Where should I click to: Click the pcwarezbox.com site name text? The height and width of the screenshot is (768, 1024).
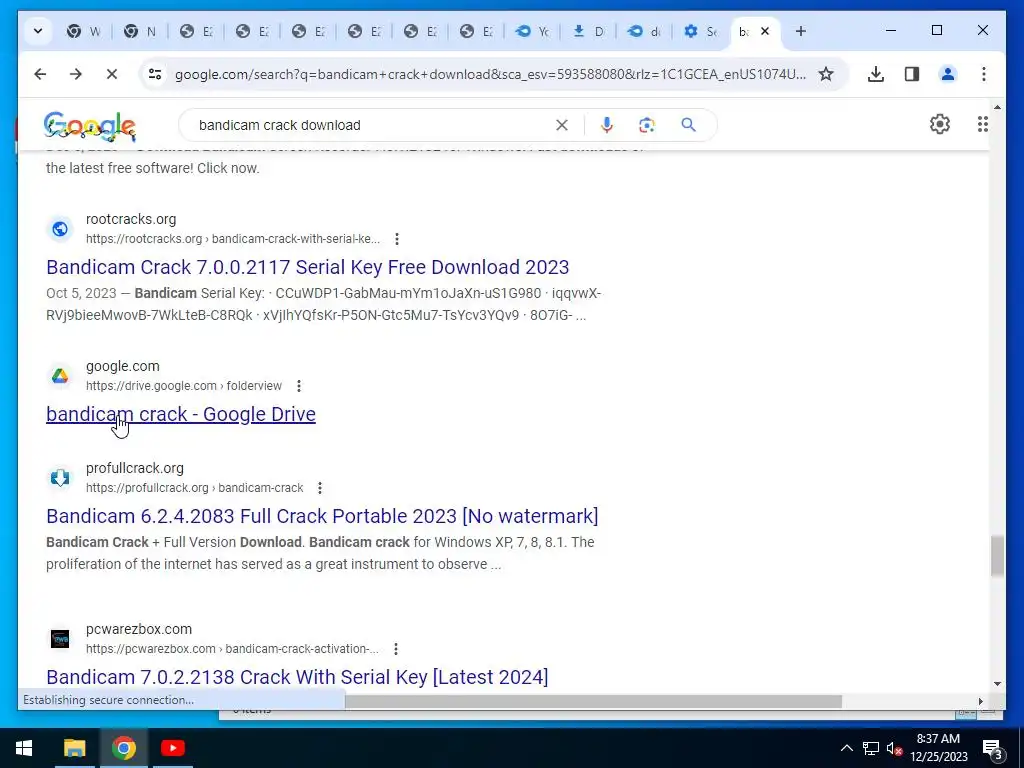tap(138, 630)
